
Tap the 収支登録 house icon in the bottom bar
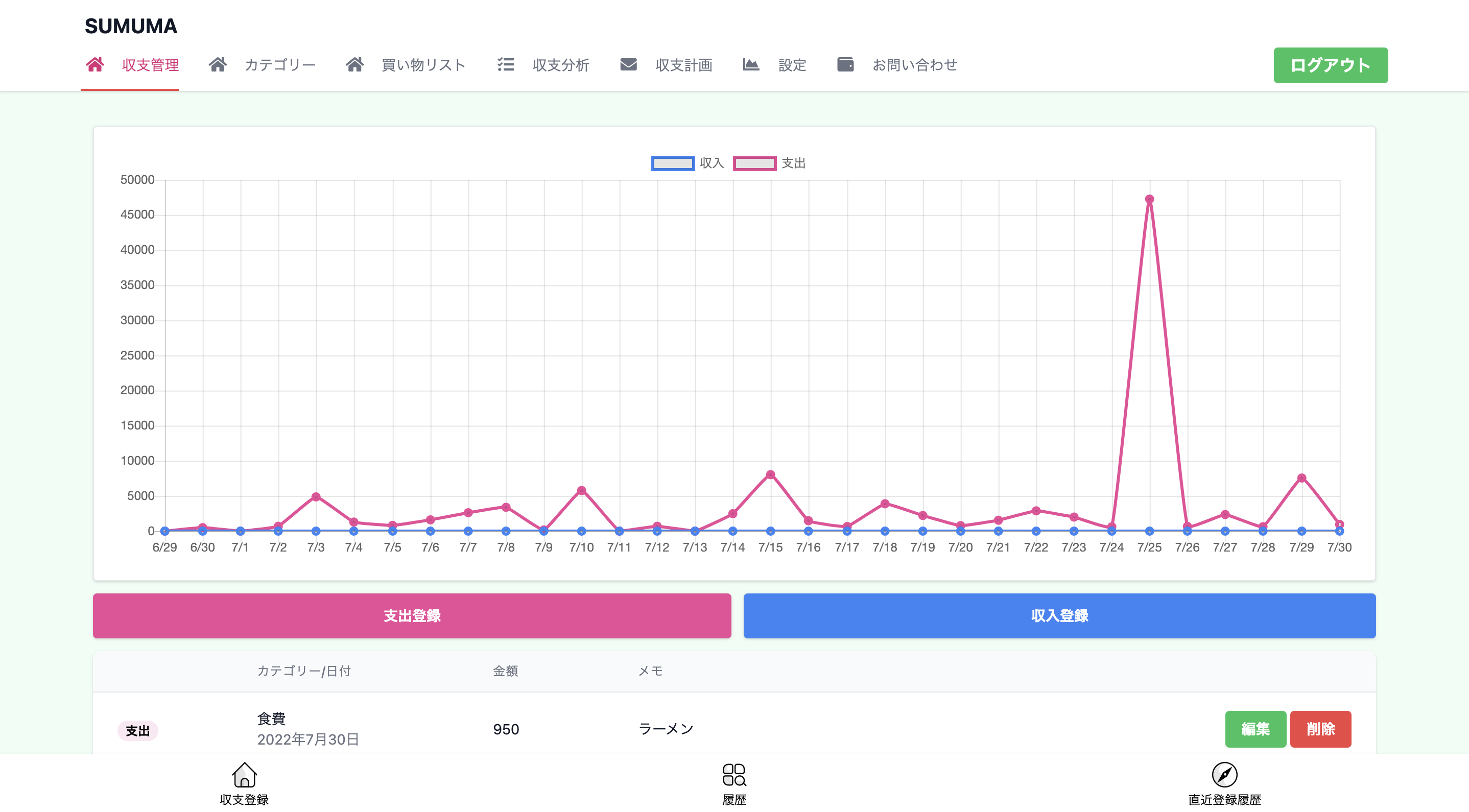244,775
